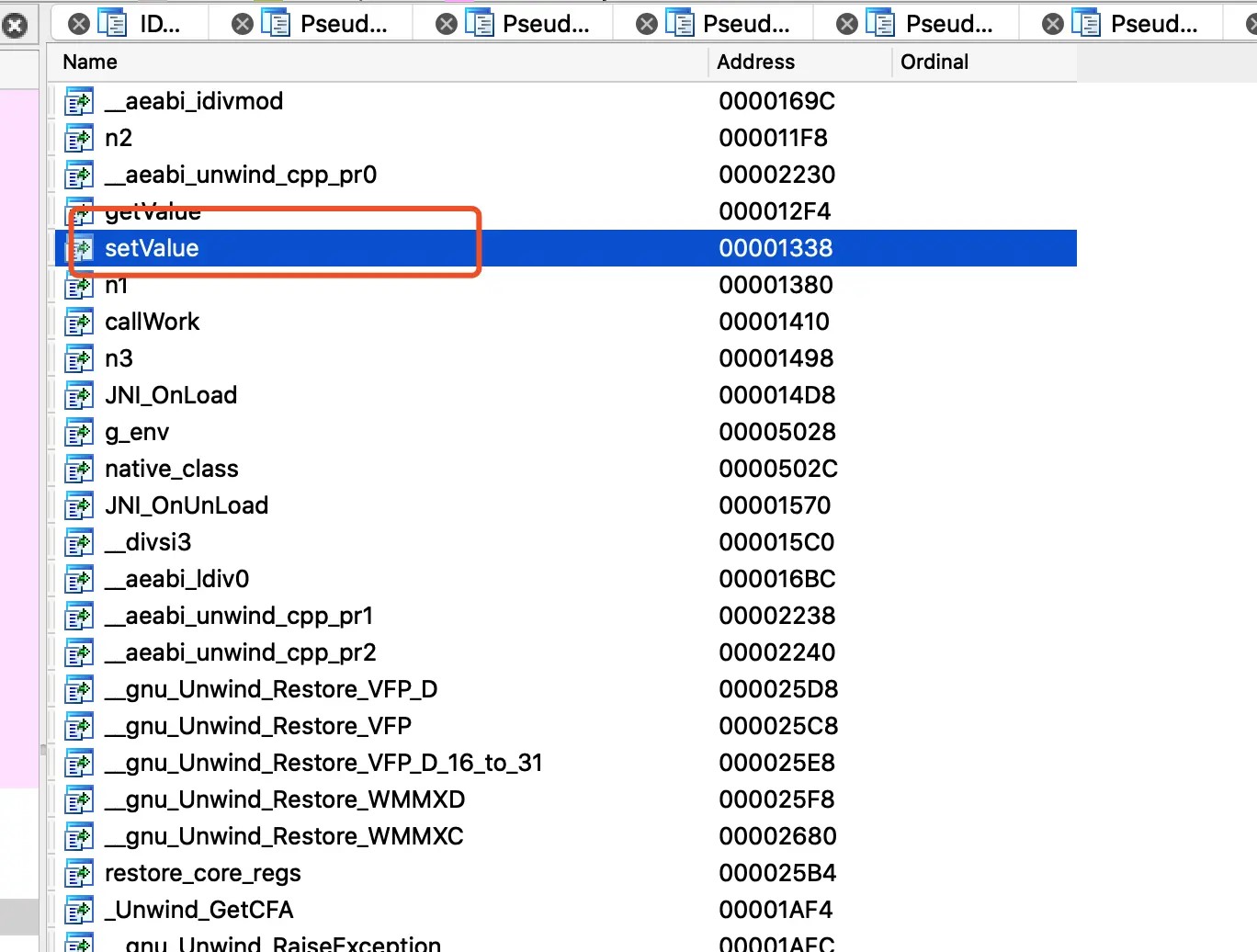
Task: Close the ID... tab
Action: pyautogui.click(x=80, y=24)
